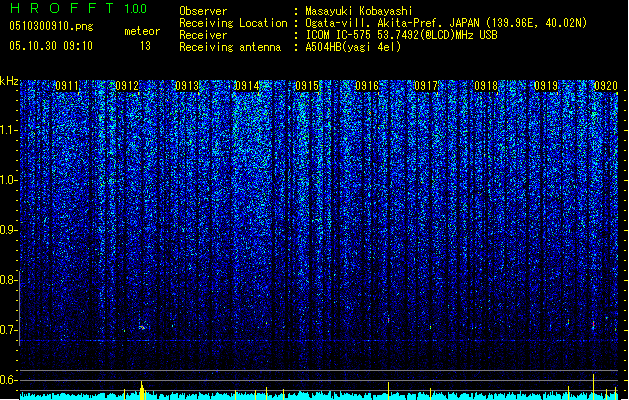629x400 pixels.
Task: Click time marker 0916
Action: (367, 86)
